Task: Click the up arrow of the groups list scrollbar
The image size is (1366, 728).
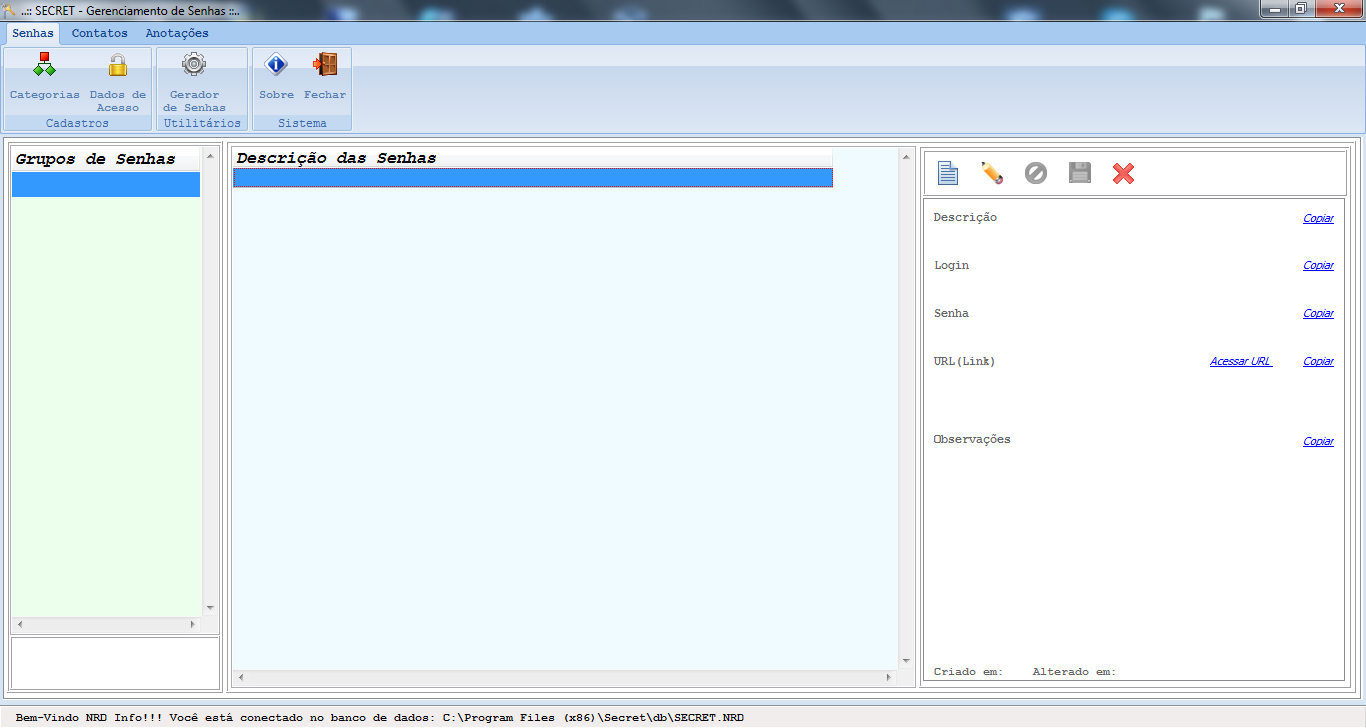Action: [x=210, y=156]
